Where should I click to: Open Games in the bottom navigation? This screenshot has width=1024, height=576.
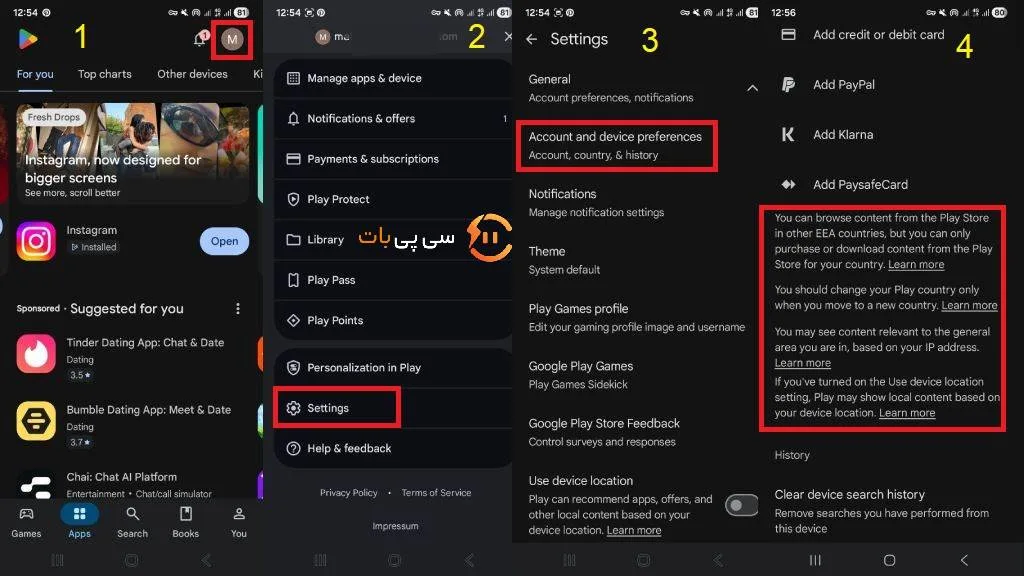(26, 522)
